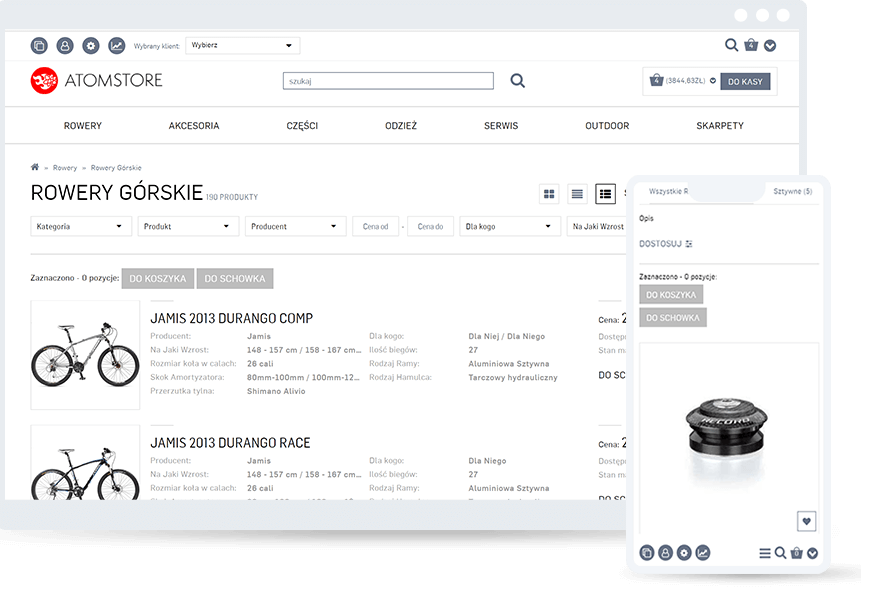This screenshot has width=886, height=600.
Task: Expand the cart summary arrow next to the total
Action: point(713,81)
